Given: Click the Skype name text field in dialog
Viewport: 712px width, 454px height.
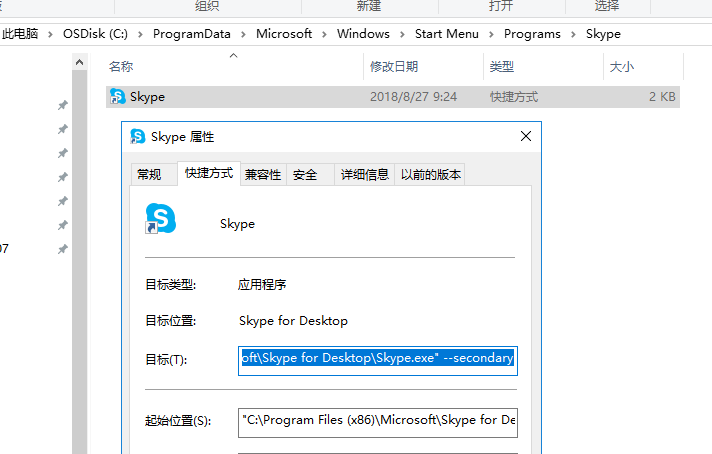Looking at the screenshot, I should (x=237, y=224).
